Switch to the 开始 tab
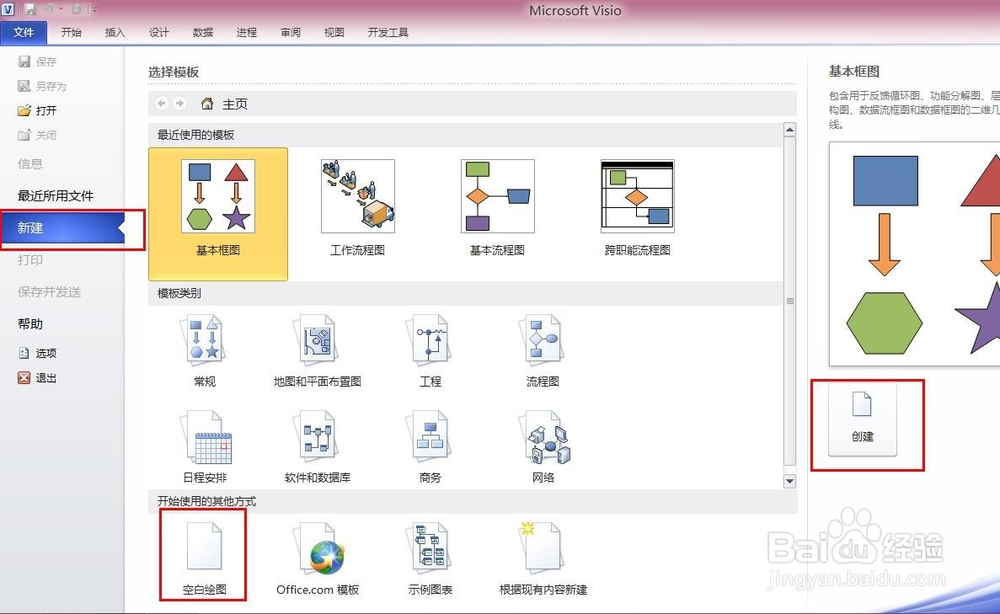 [x=71, y=33]
